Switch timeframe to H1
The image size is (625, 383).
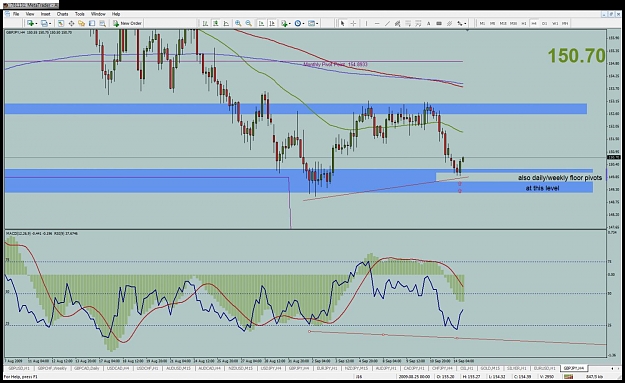[x=524, y=24]
